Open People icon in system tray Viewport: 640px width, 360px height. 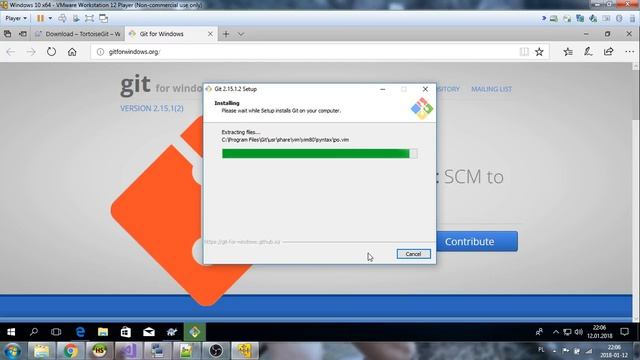pos(539,332)
